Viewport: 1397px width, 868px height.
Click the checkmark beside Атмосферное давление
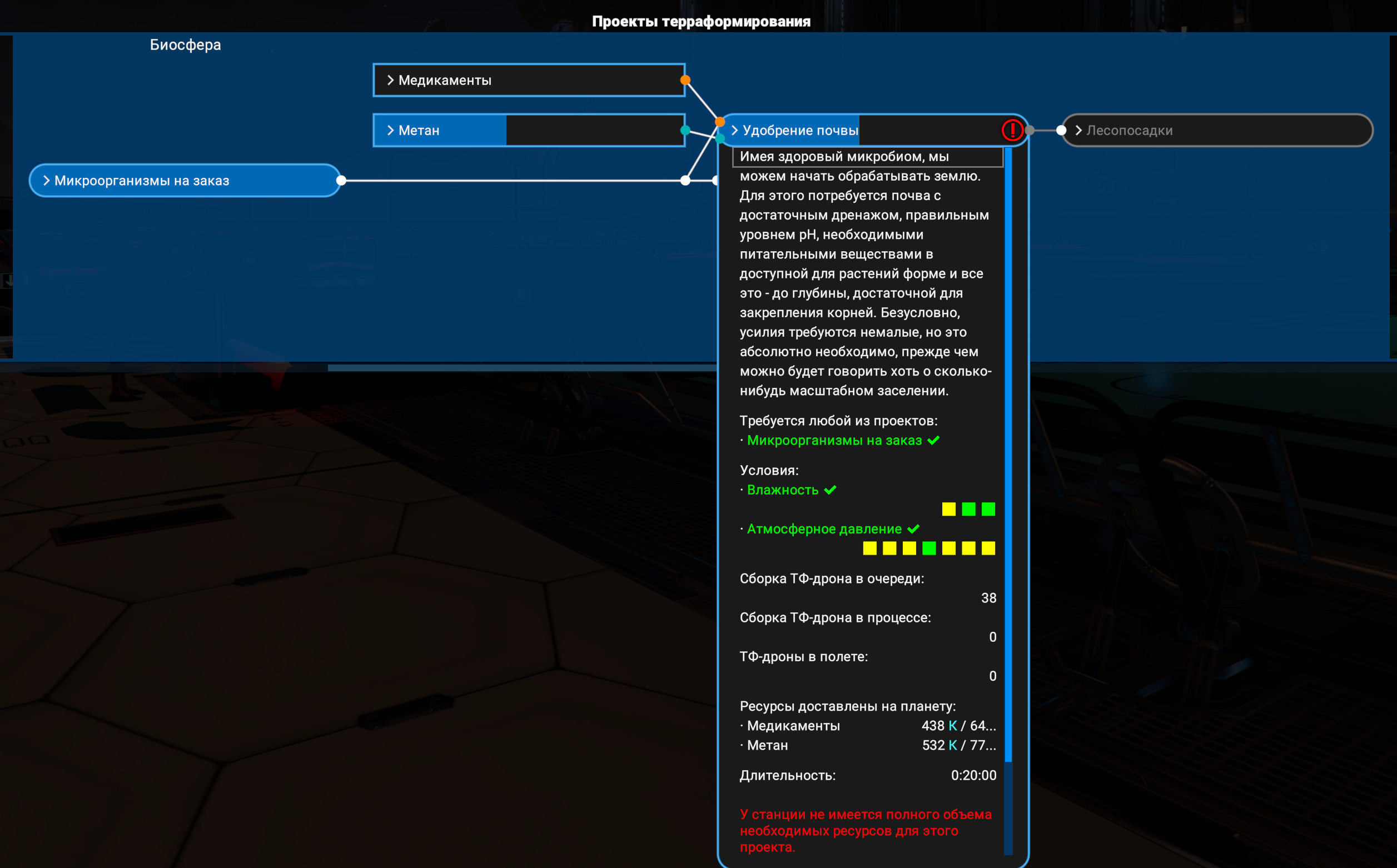click(x=913, y=528)
